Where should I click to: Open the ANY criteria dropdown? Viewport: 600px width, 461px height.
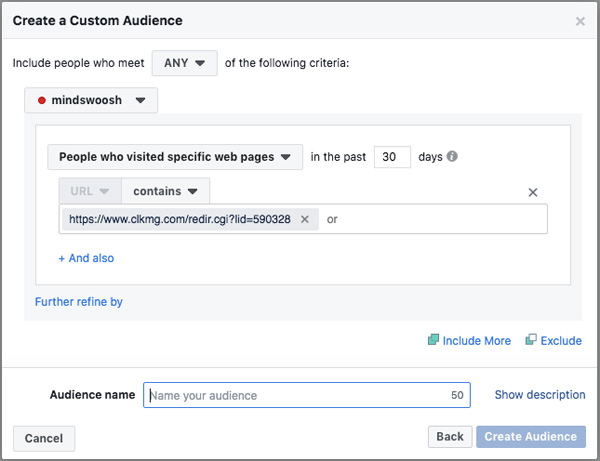pos(184,63)
